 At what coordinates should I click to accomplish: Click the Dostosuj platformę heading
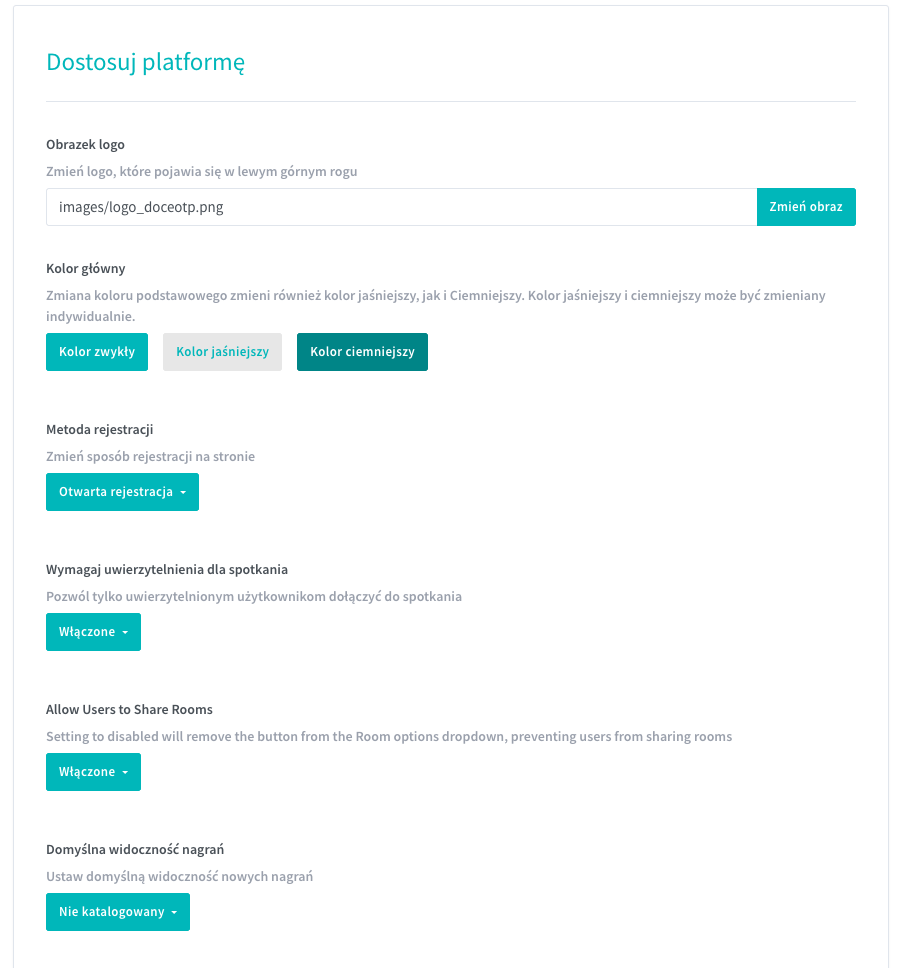click(x=146, y=62)
